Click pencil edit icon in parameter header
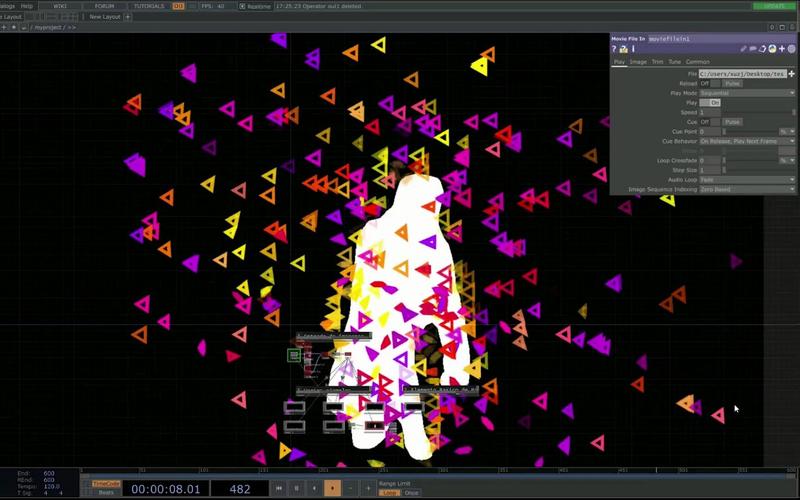800x500 pixels. pyautogui.click(x=744, y=49)
